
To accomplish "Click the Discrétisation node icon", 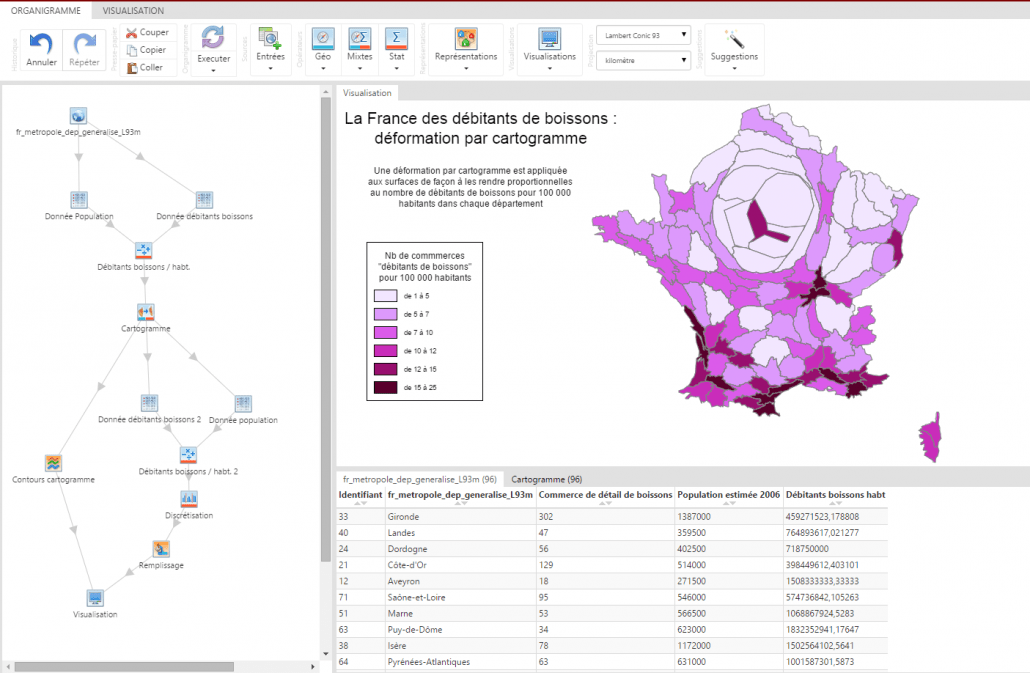I will (189, 499).
